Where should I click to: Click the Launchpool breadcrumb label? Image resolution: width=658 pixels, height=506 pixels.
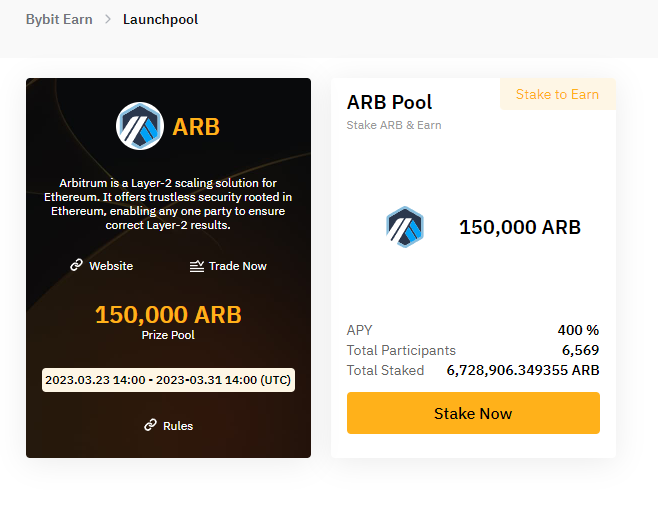point(160,20)
